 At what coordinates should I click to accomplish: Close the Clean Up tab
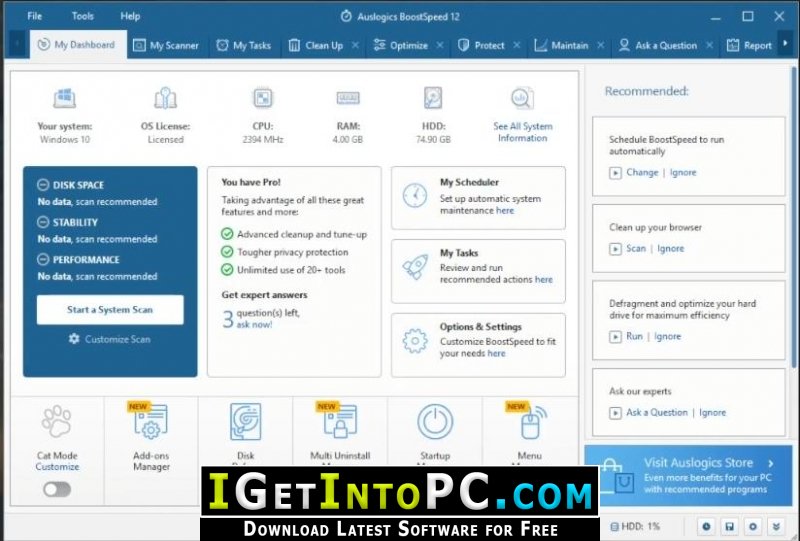tap(356, 45)
